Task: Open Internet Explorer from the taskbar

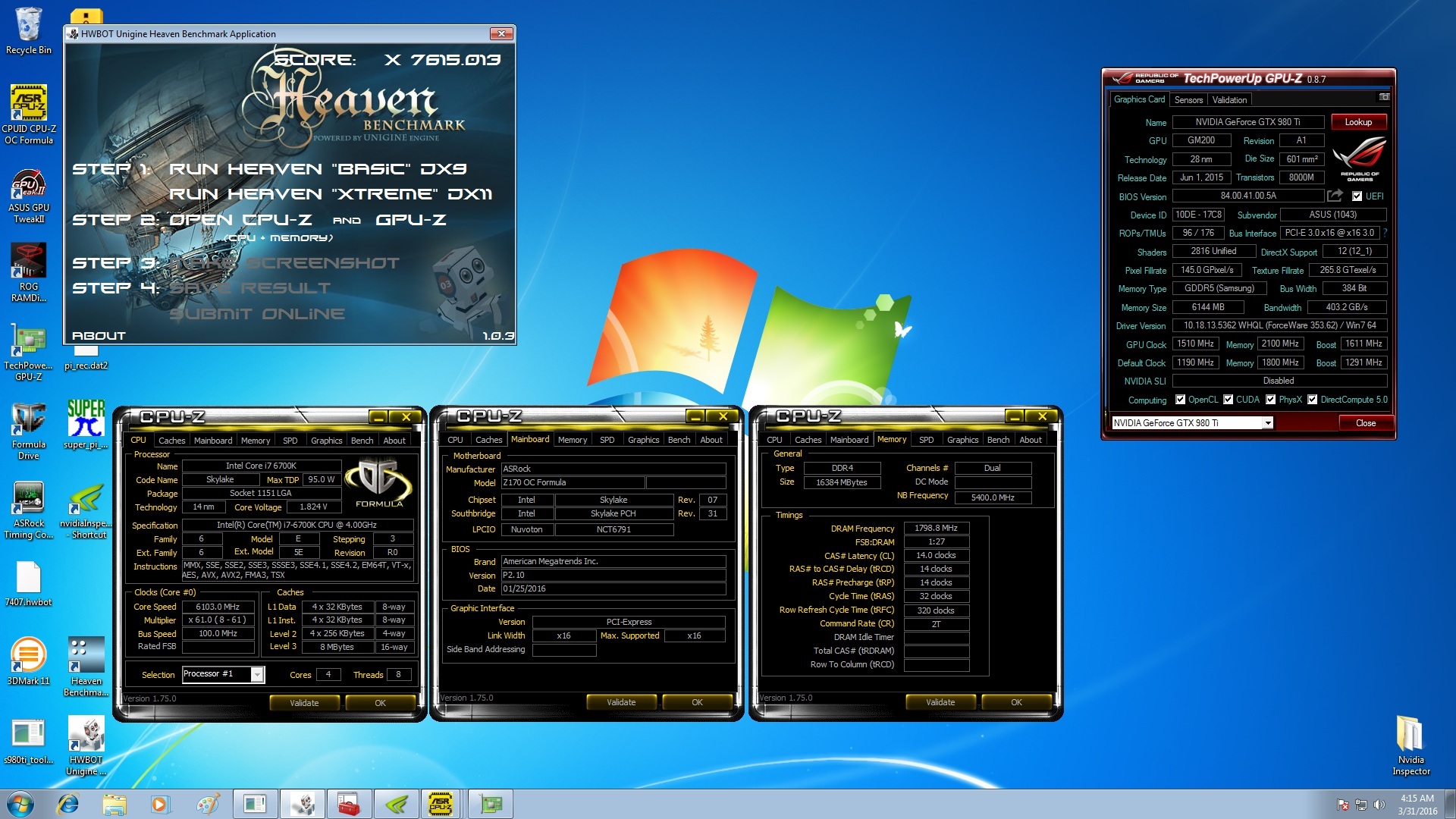Action: [x=67, y=804]
